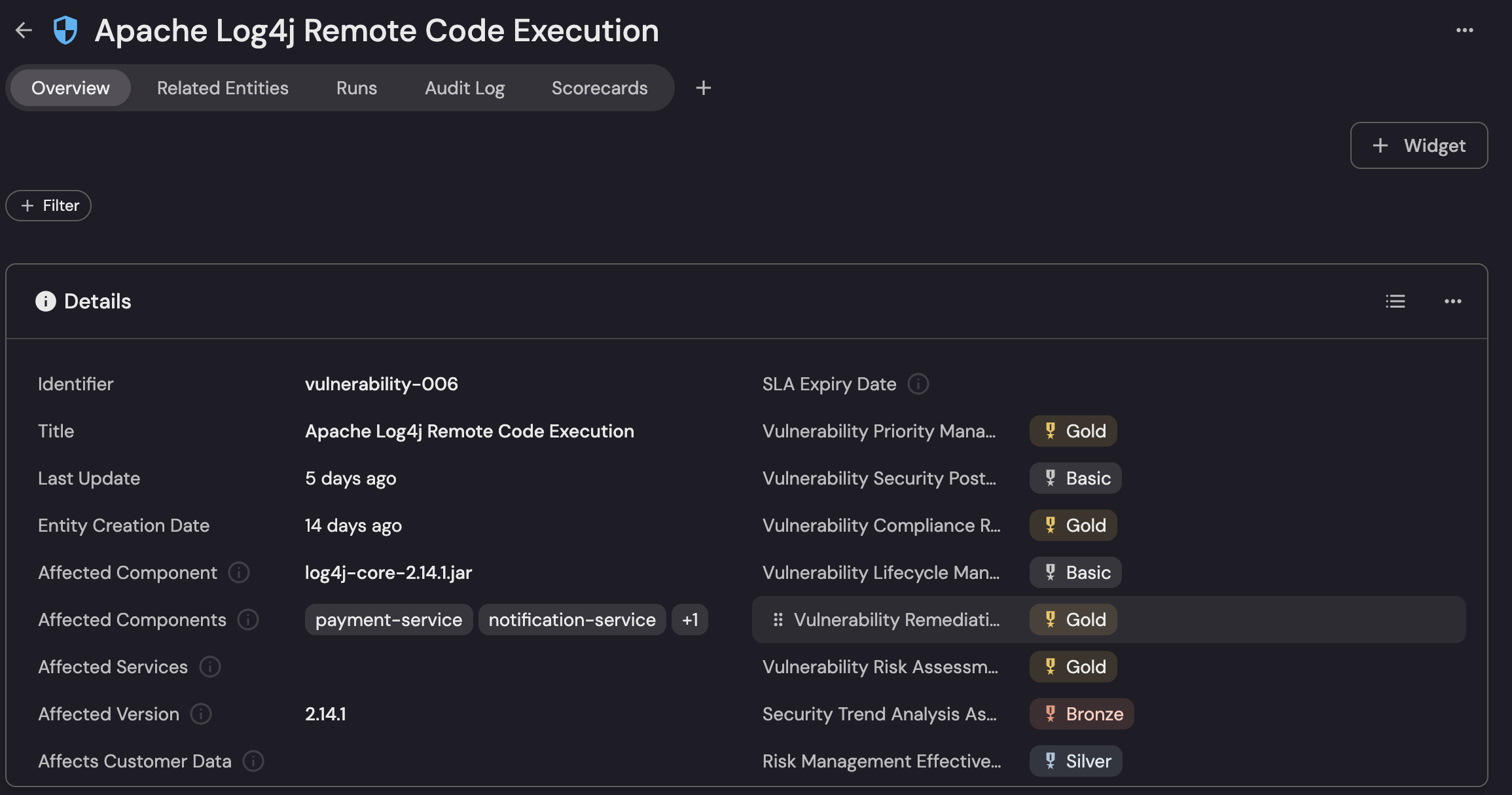The height and width of the screenshot is (795, 1512).
Task: Click the Gold badge for Vulnerability Priority Management
Action: point(1073,431)
